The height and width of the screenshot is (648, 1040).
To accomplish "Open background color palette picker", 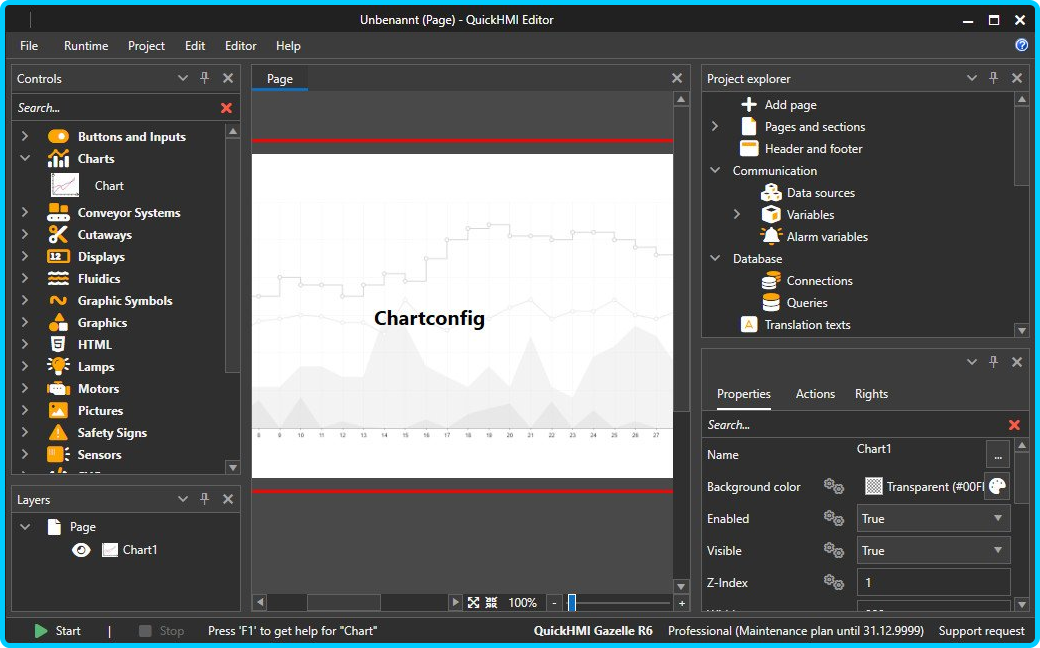I will [x=996, y=487].
